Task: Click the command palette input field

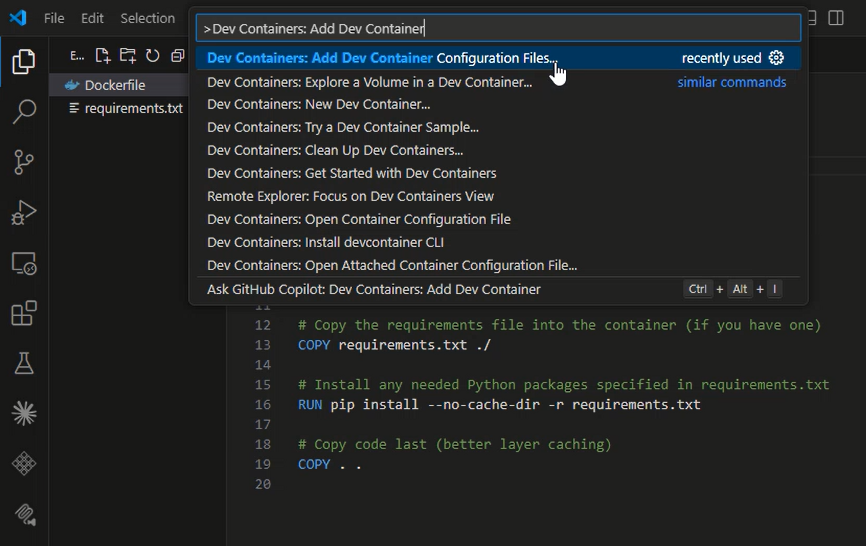Action: point(498,28)
